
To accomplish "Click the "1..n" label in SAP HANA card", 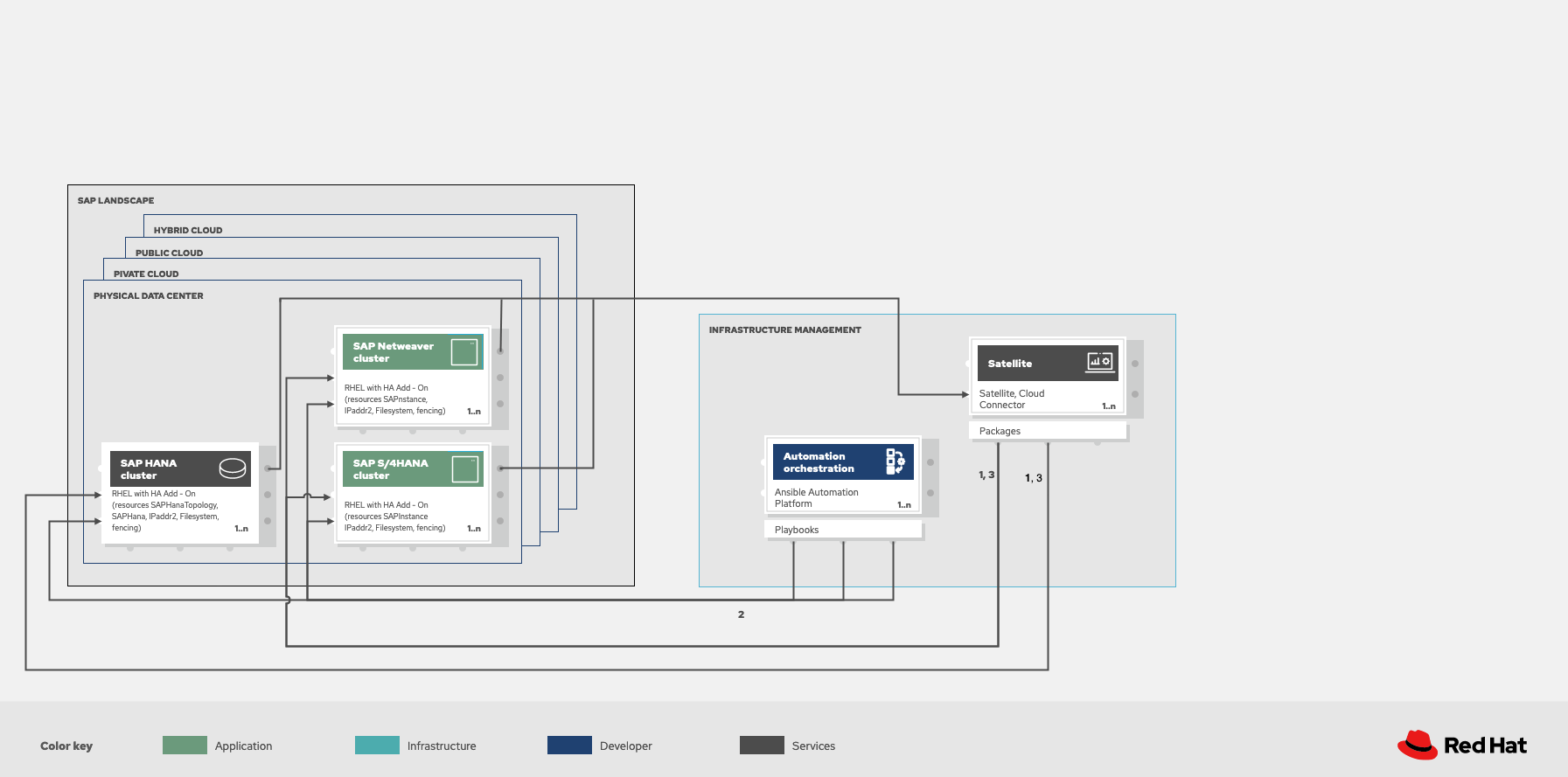I will click(x=241, y=529).
